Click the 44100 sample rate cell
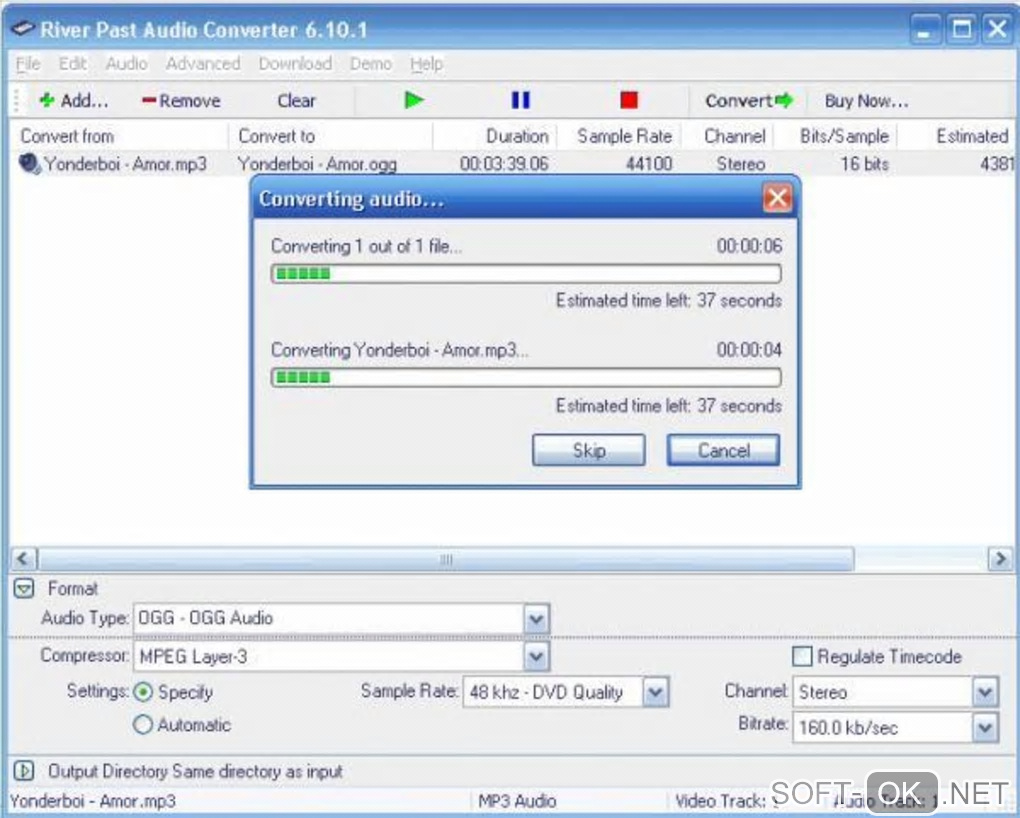Screen dimensions: 1020x818 [x=649, y=163]
